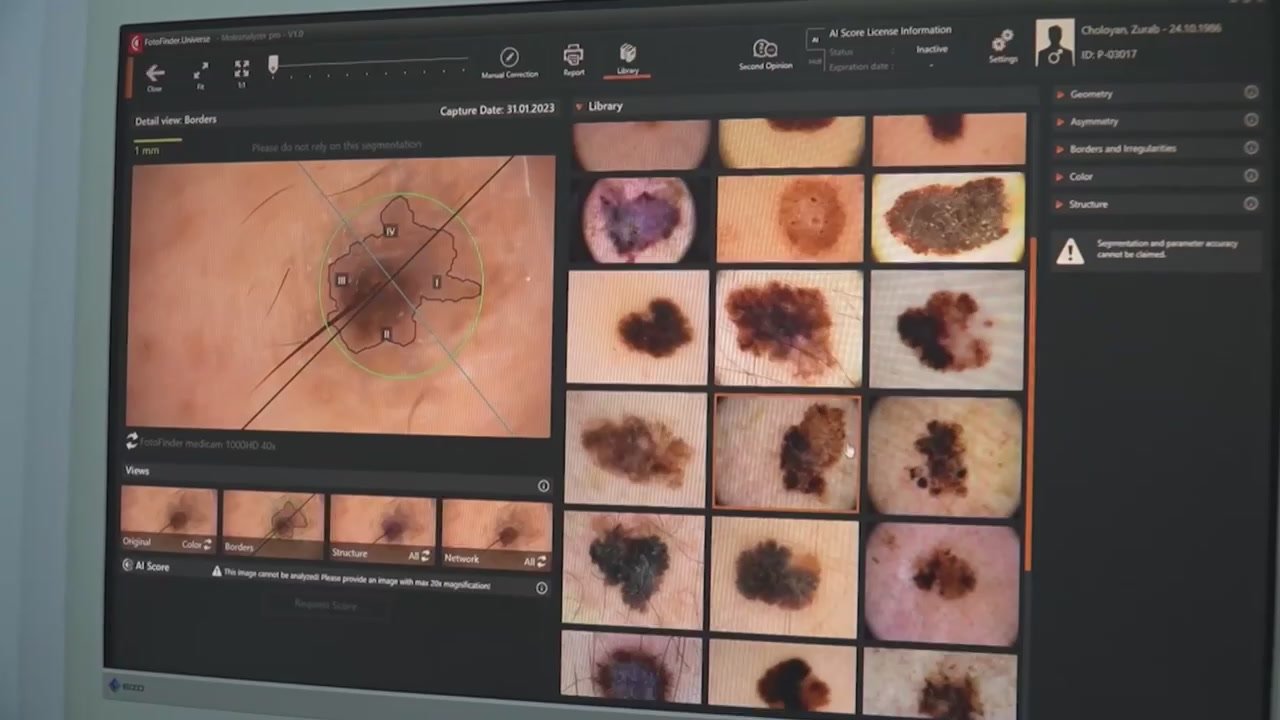Viewport: 1280px width, 720px height.
Task: Open the Settings gears icon
Action: pos(1002,42)
